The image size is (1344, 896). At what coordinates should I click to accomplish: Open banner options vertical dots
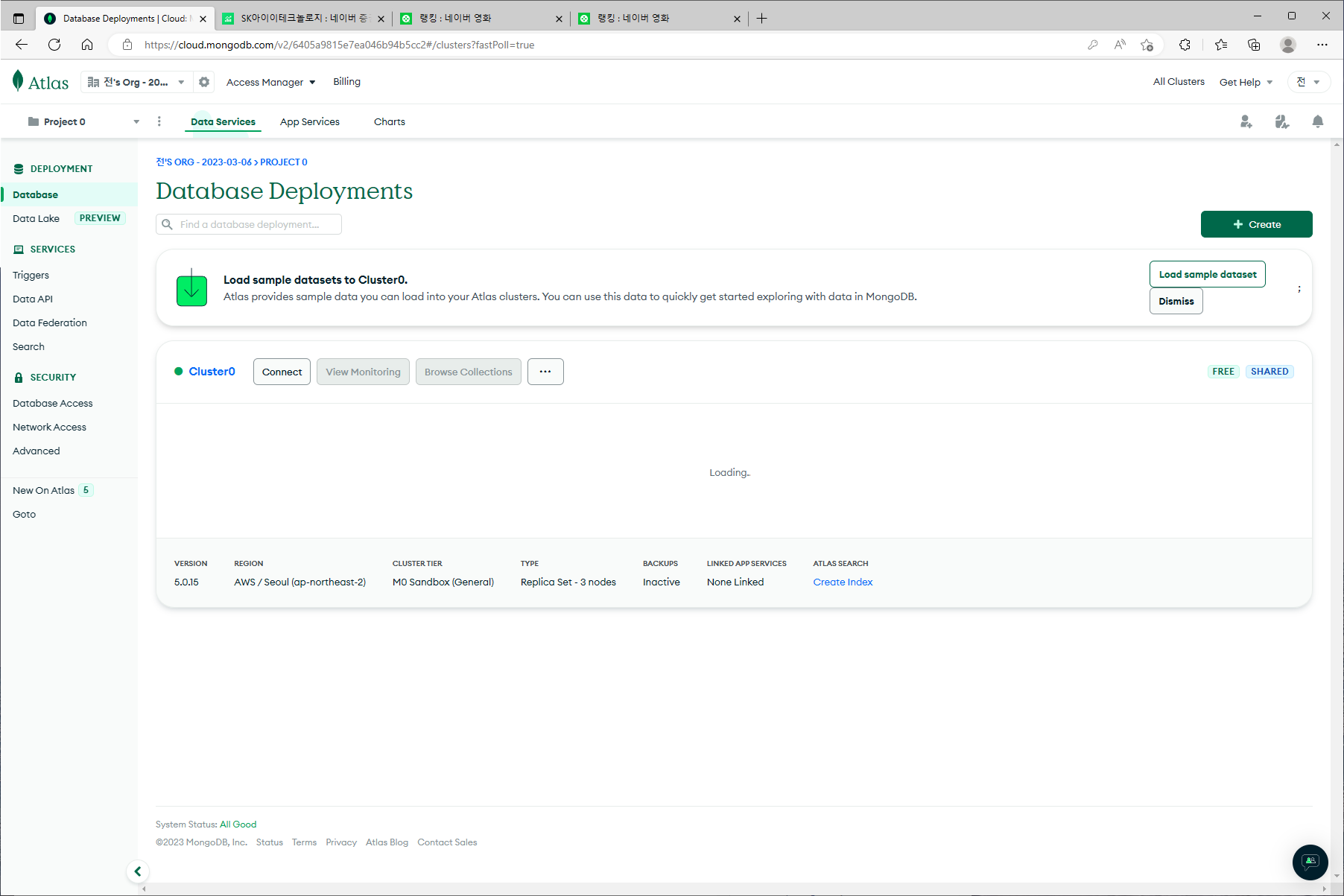(x=1299, y=288)
